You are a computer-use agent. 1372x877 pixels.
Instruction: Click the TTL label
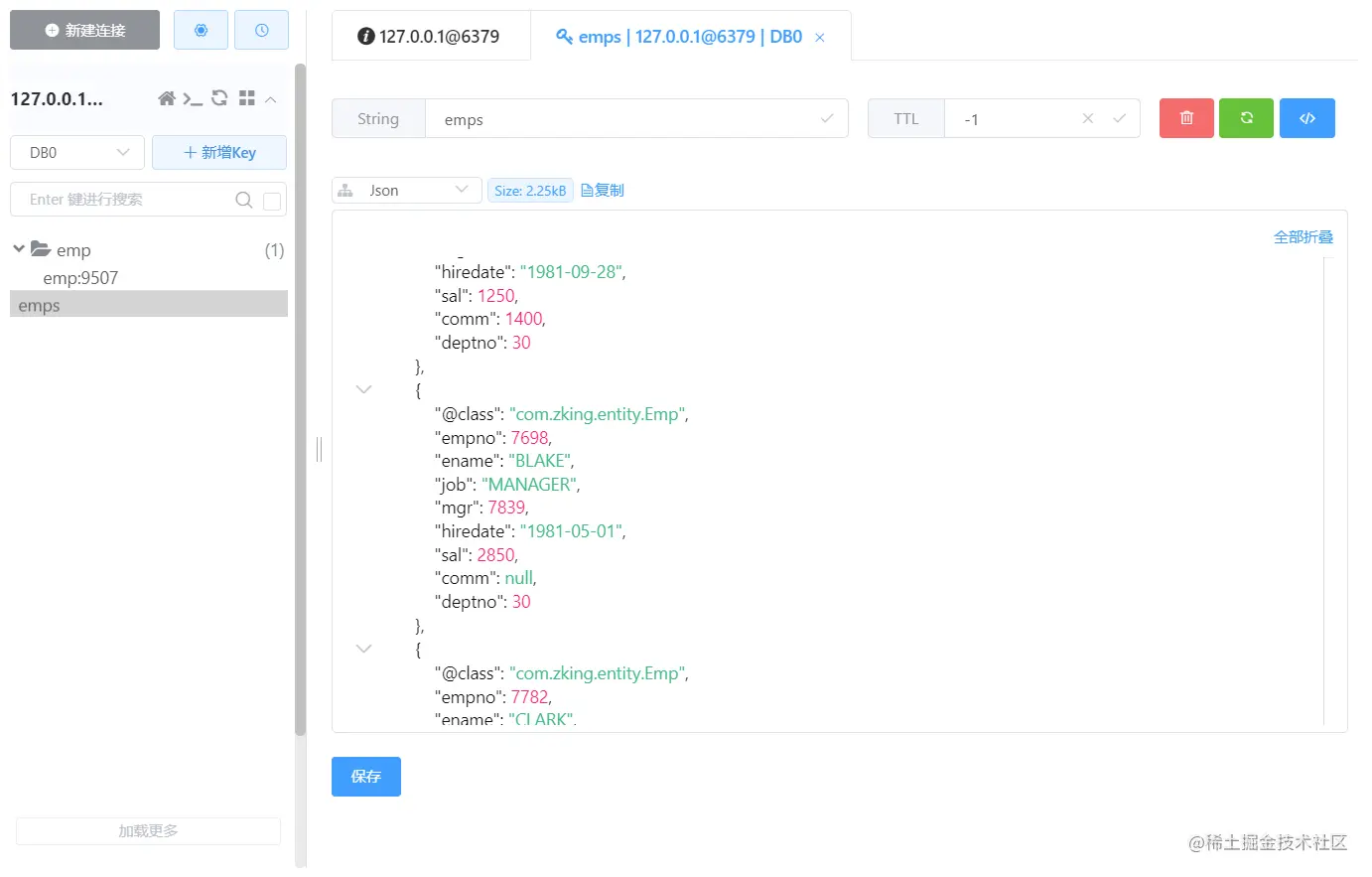point(906,119)
